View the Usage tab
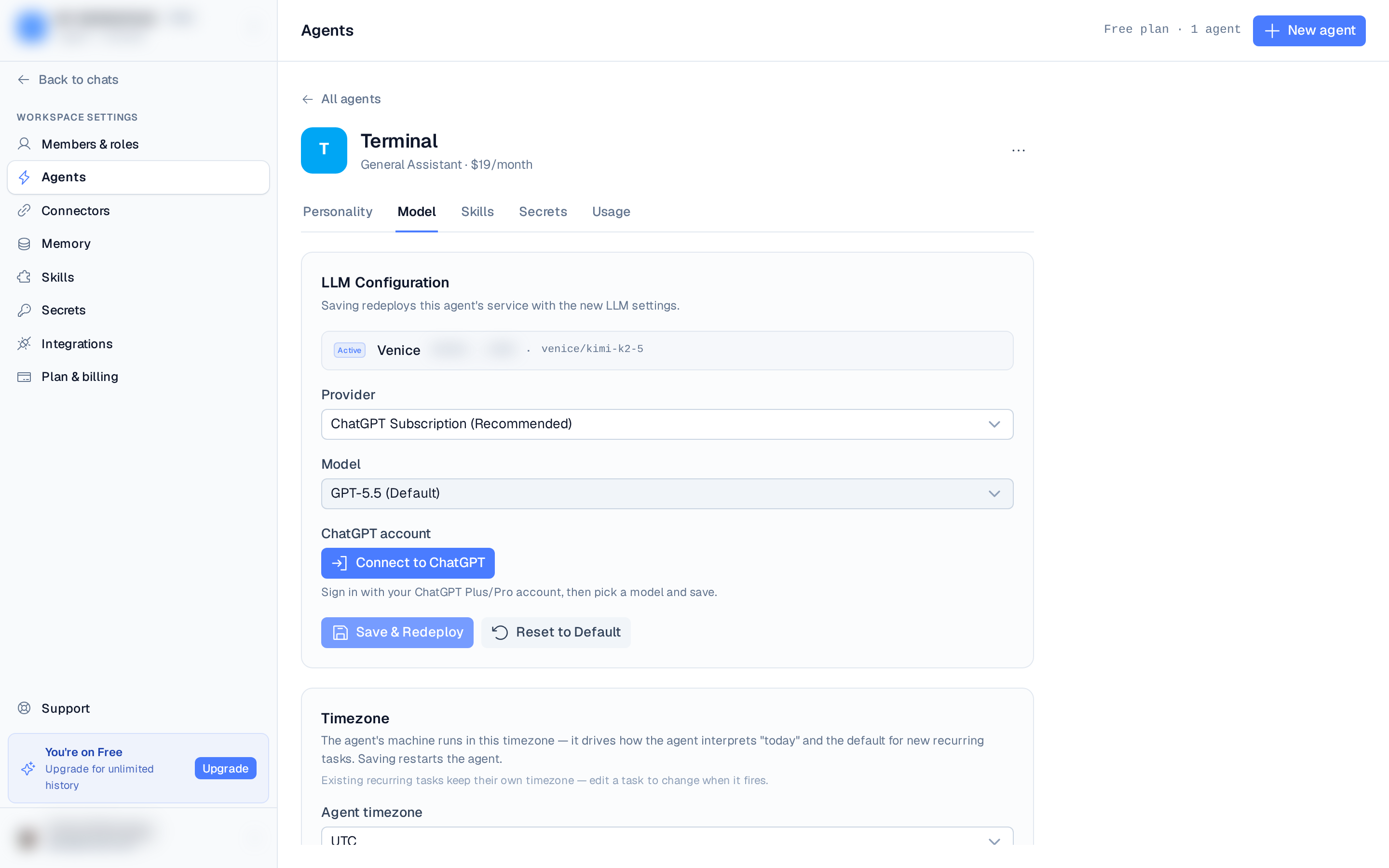 click(611, 212)
